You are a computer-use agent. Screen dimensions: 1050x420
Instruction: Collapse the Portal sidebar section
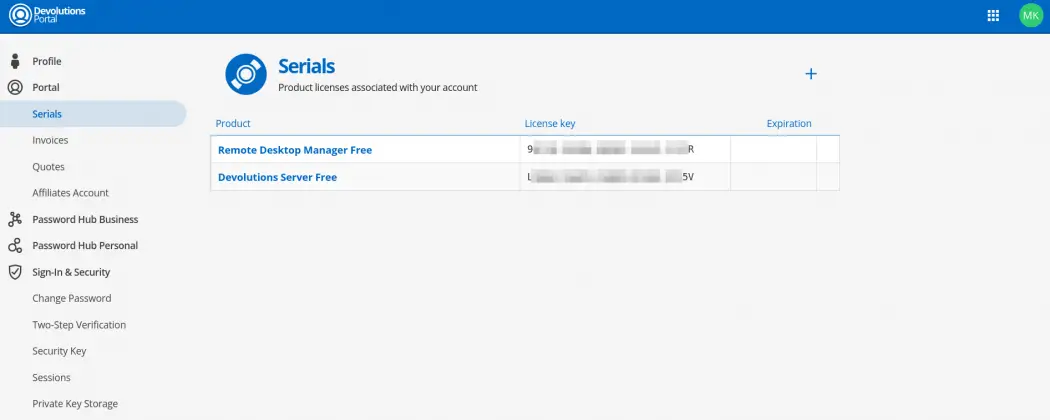click(46, 88)
